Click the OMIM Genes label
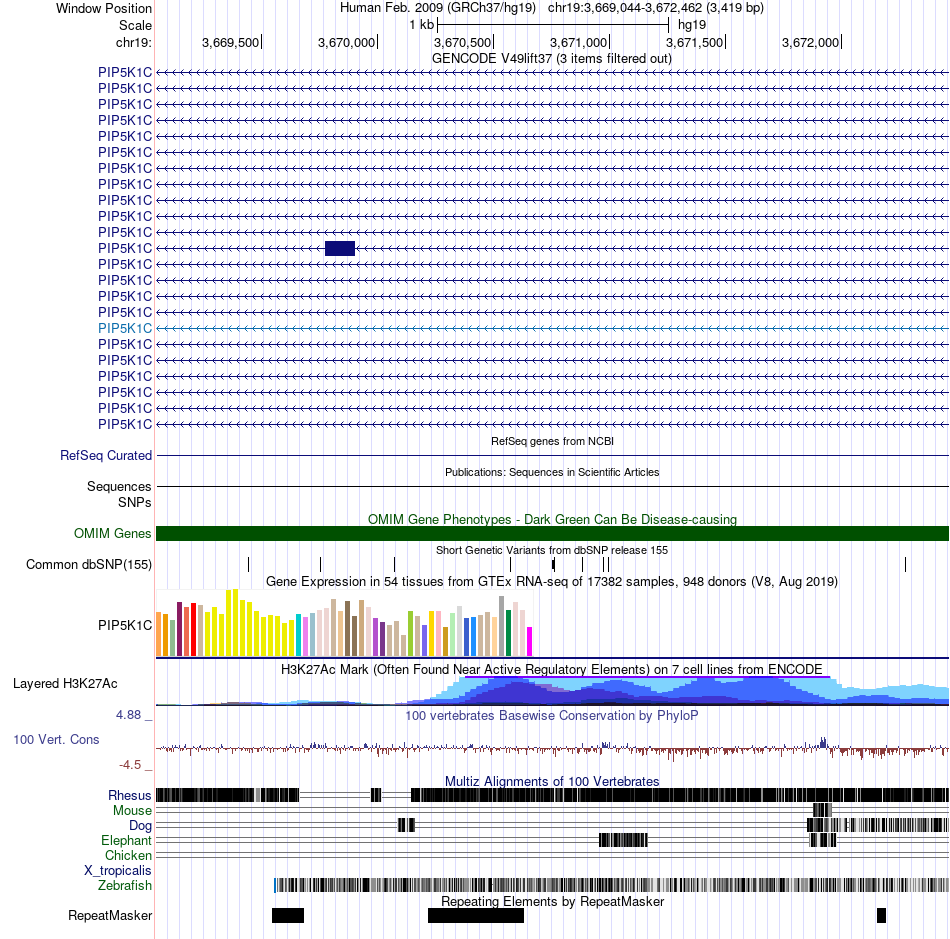 coord(113,533)
